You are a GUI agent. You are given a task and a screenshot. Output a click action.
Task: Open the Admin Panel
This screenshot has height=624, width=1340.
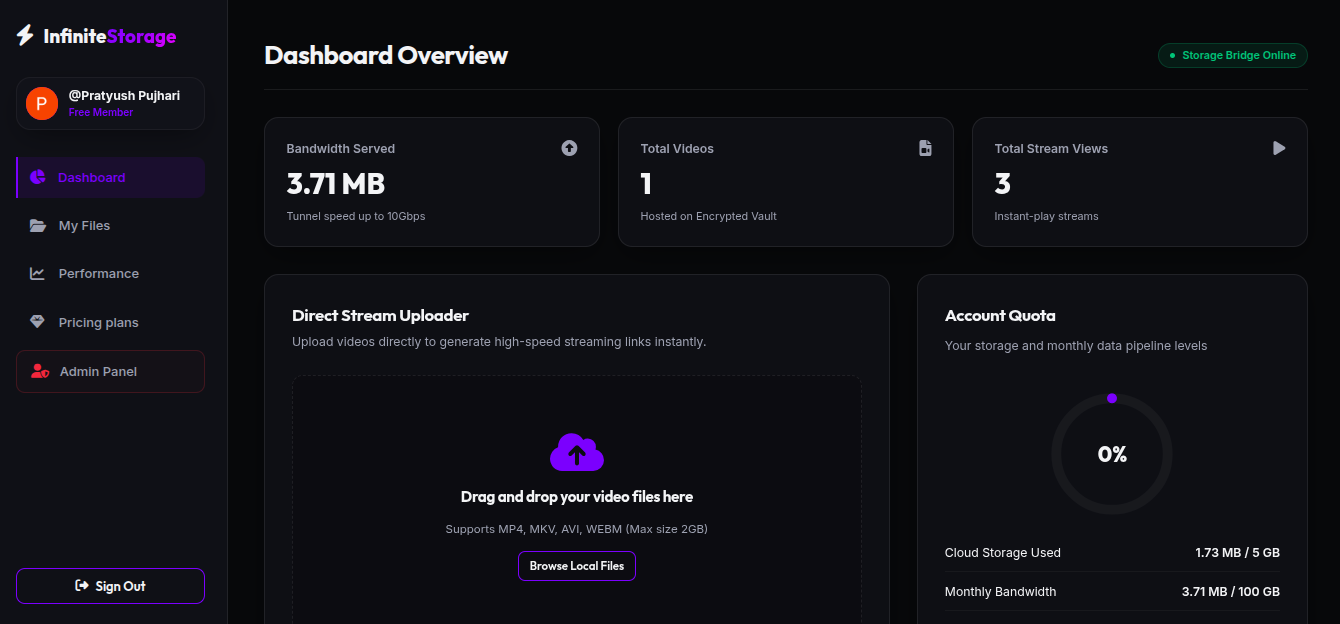(111, 371)
